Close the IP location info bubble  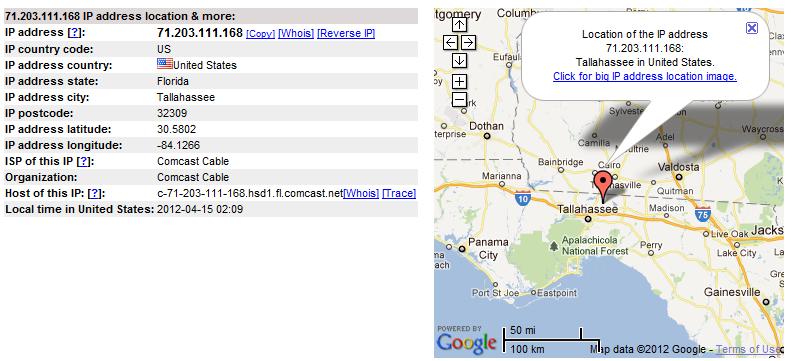[752, 28]
